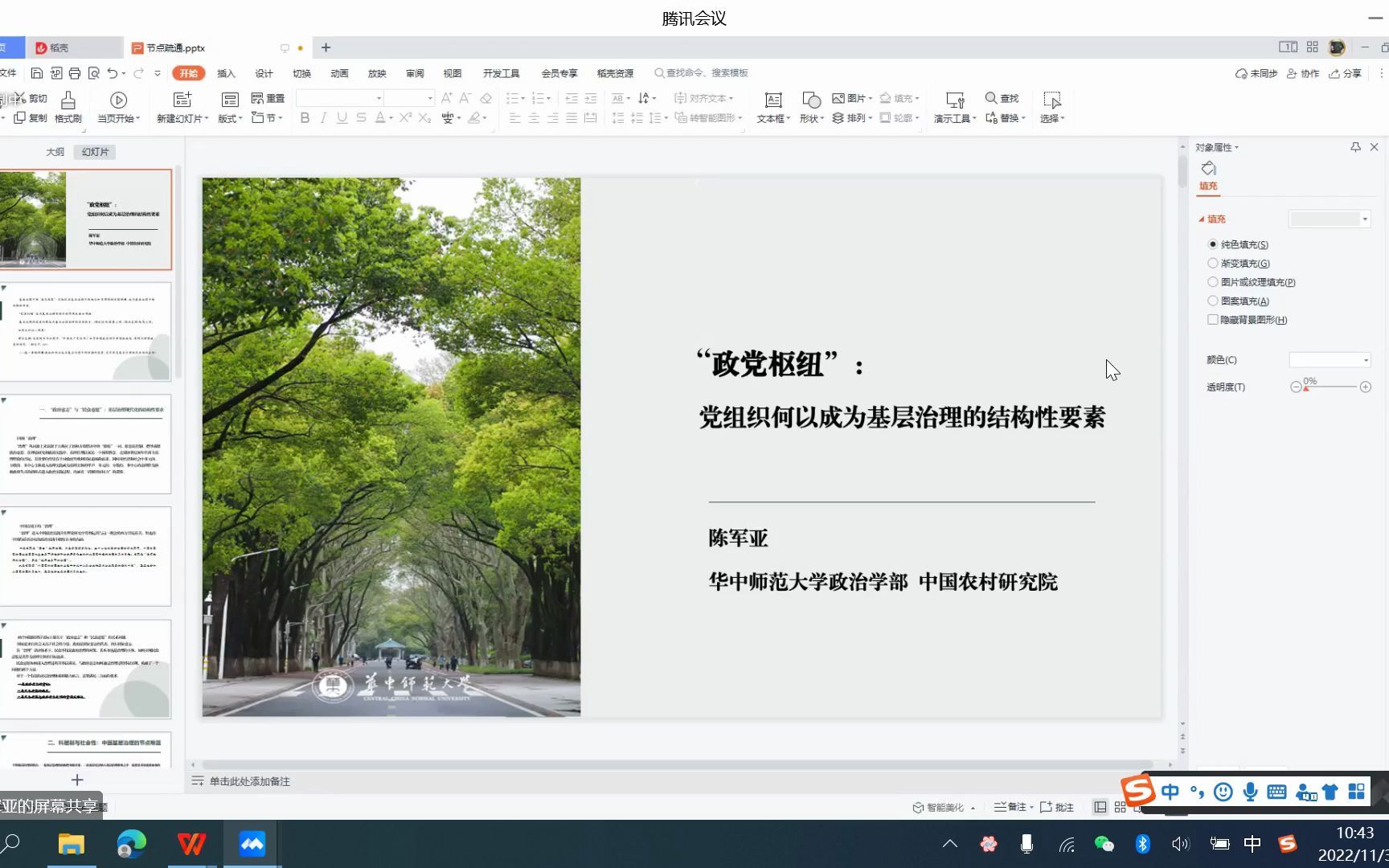Switch to the 插入 ribbon tab

(x=226, y=73)
